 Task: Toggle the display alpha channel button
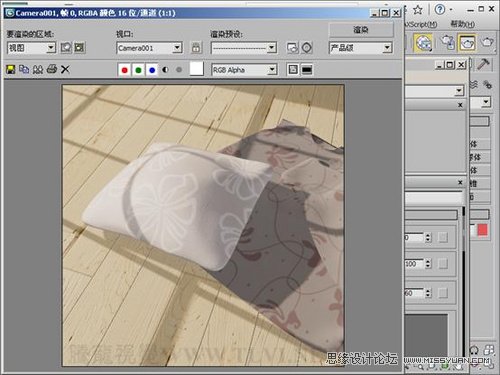(165, 70)
